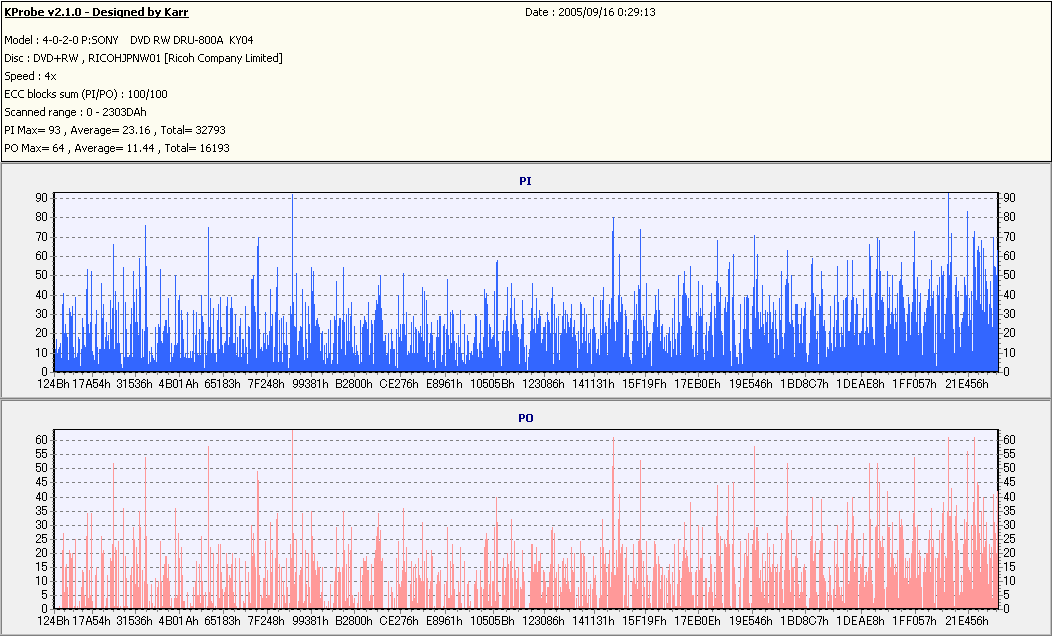Click the B2800h label under PO chart
The height and width of the screenshot is (636, 1052).
click(354, 621)
